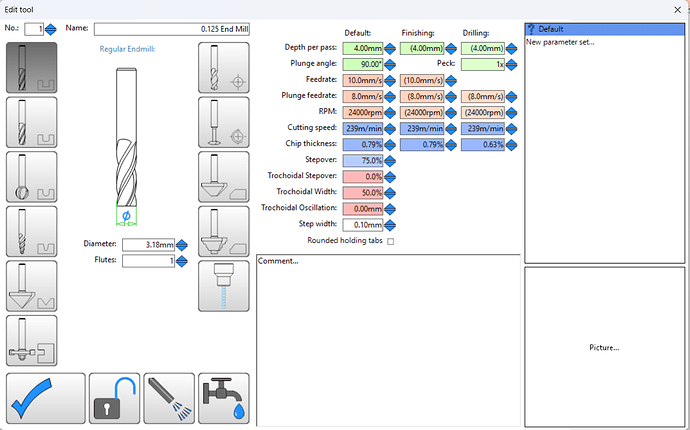Adjust the Diameter value stepper arrows
Image resolution: width=690 pixels, height=430 pixels.
coord(183,244)
